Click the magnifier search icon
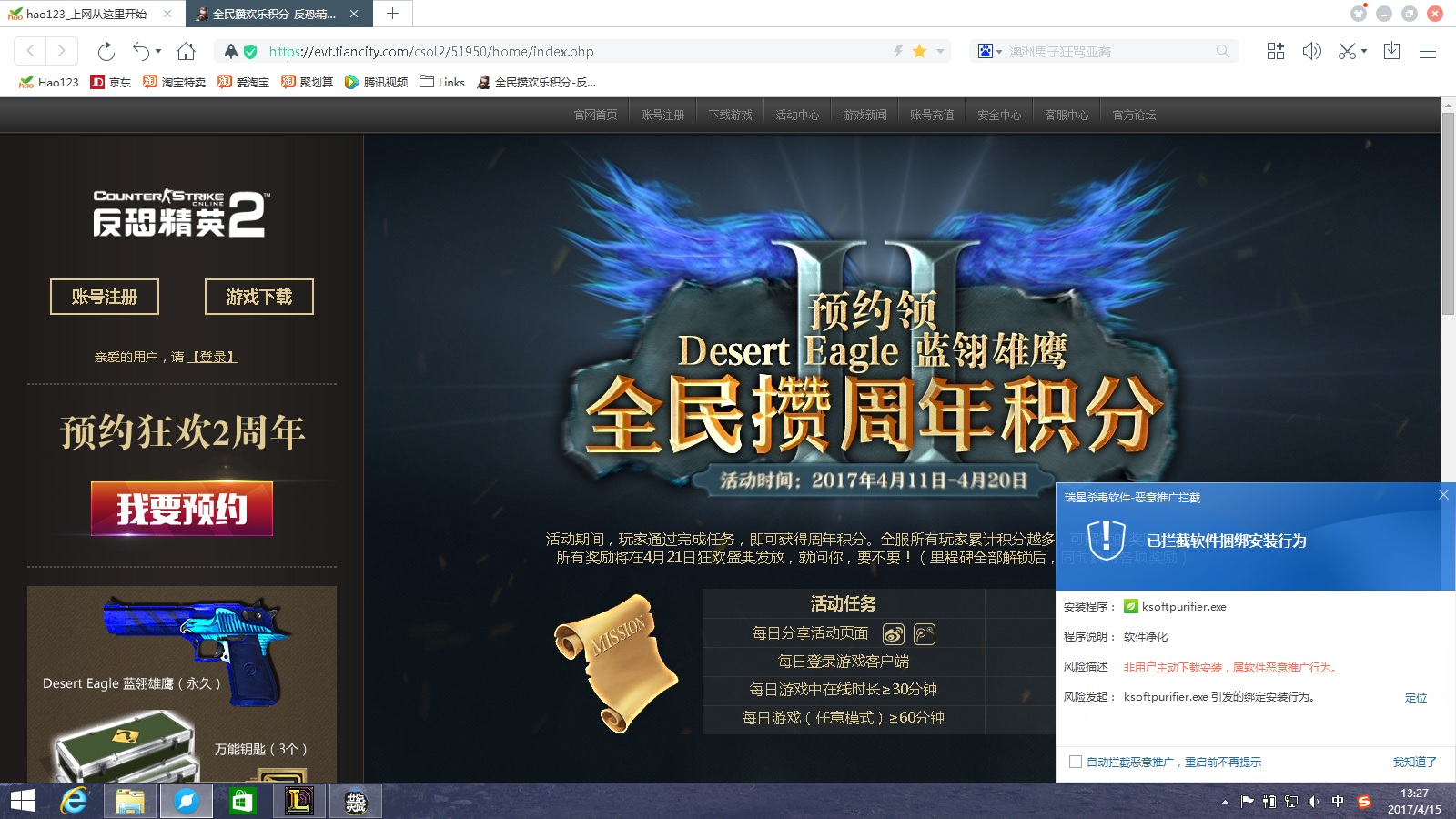 1222,52
